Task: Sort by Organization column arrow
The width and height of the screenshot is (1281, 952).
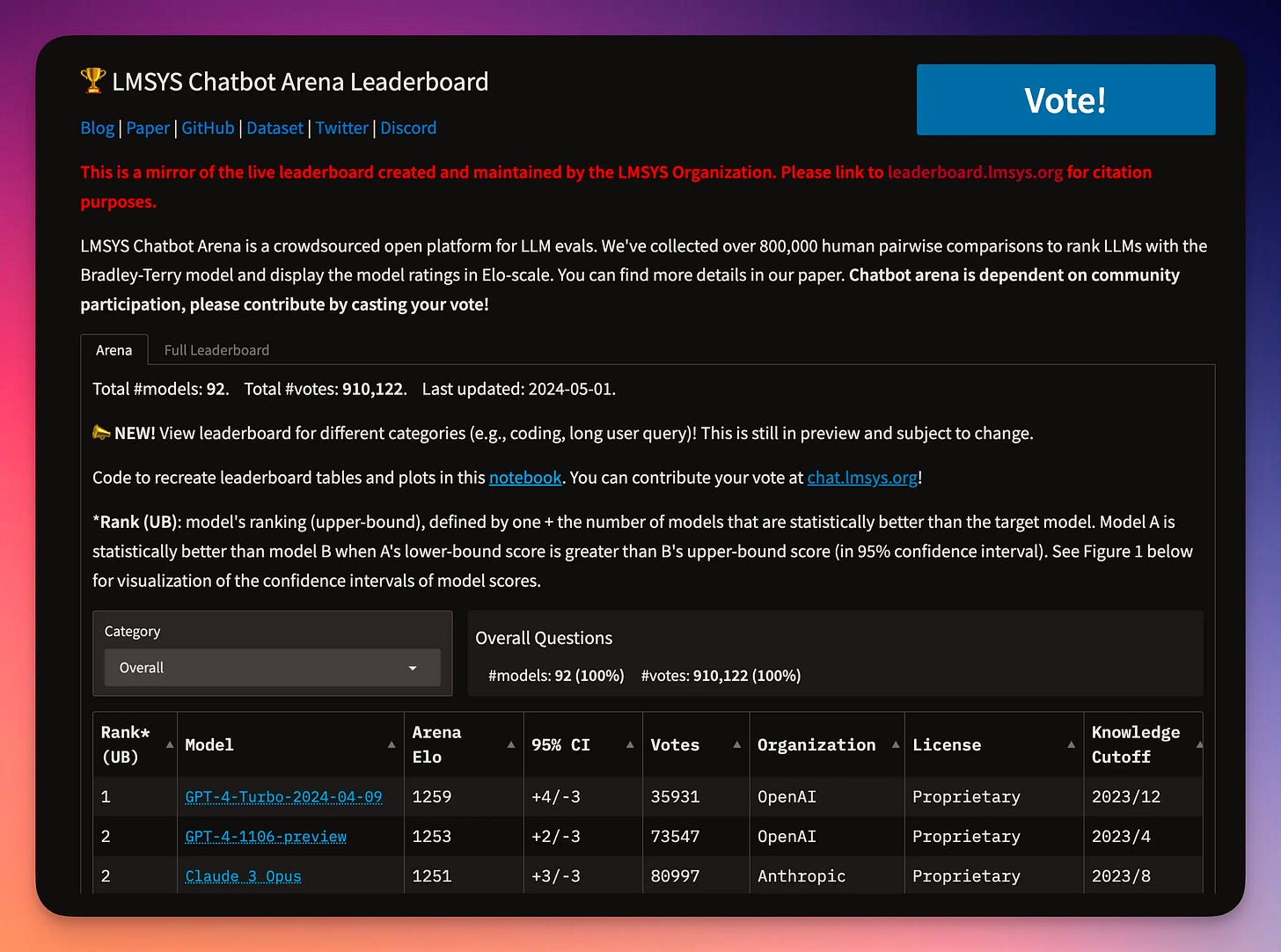Action: tap(896, 744)
